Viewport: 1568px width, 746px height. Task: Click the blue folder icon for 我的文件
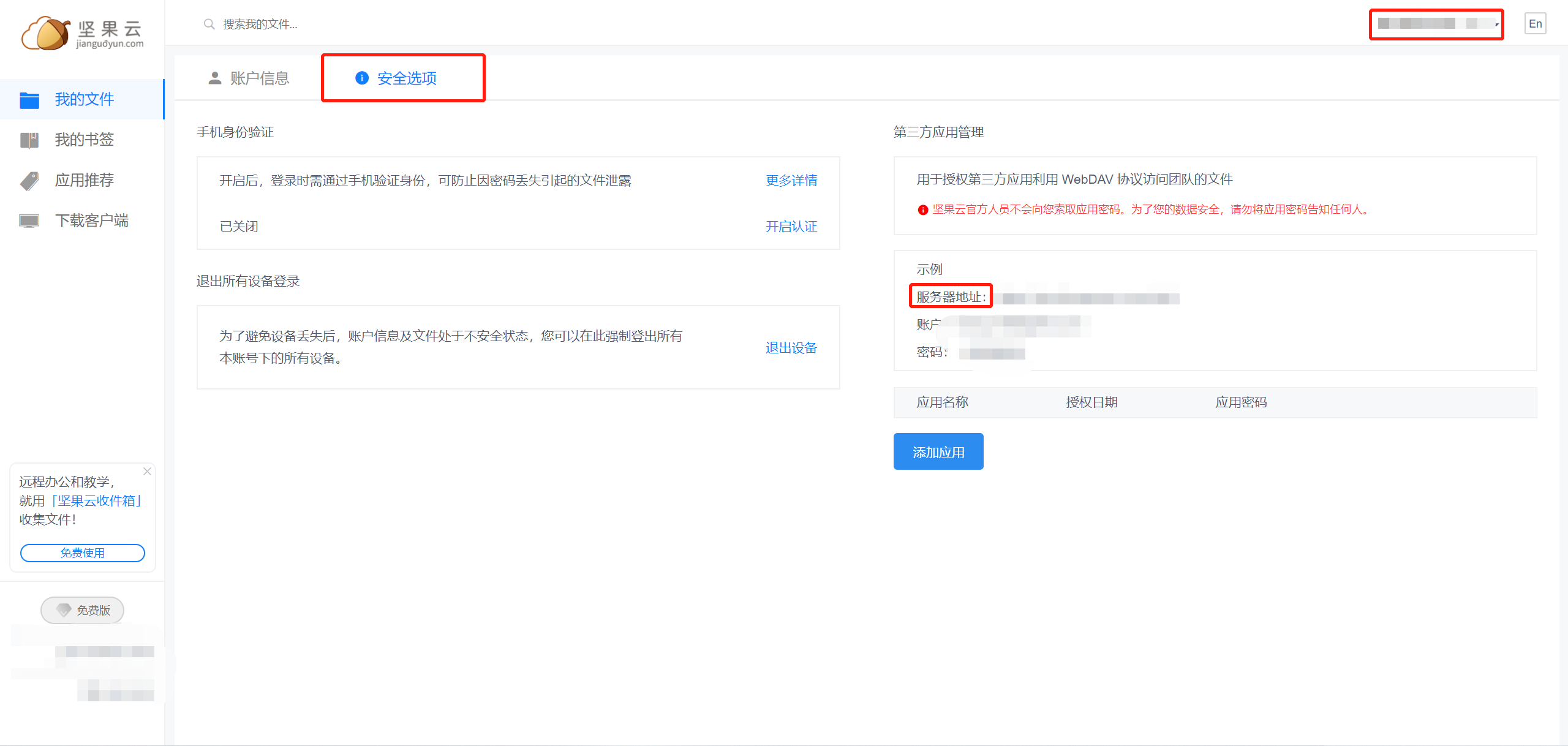[29, 100]
